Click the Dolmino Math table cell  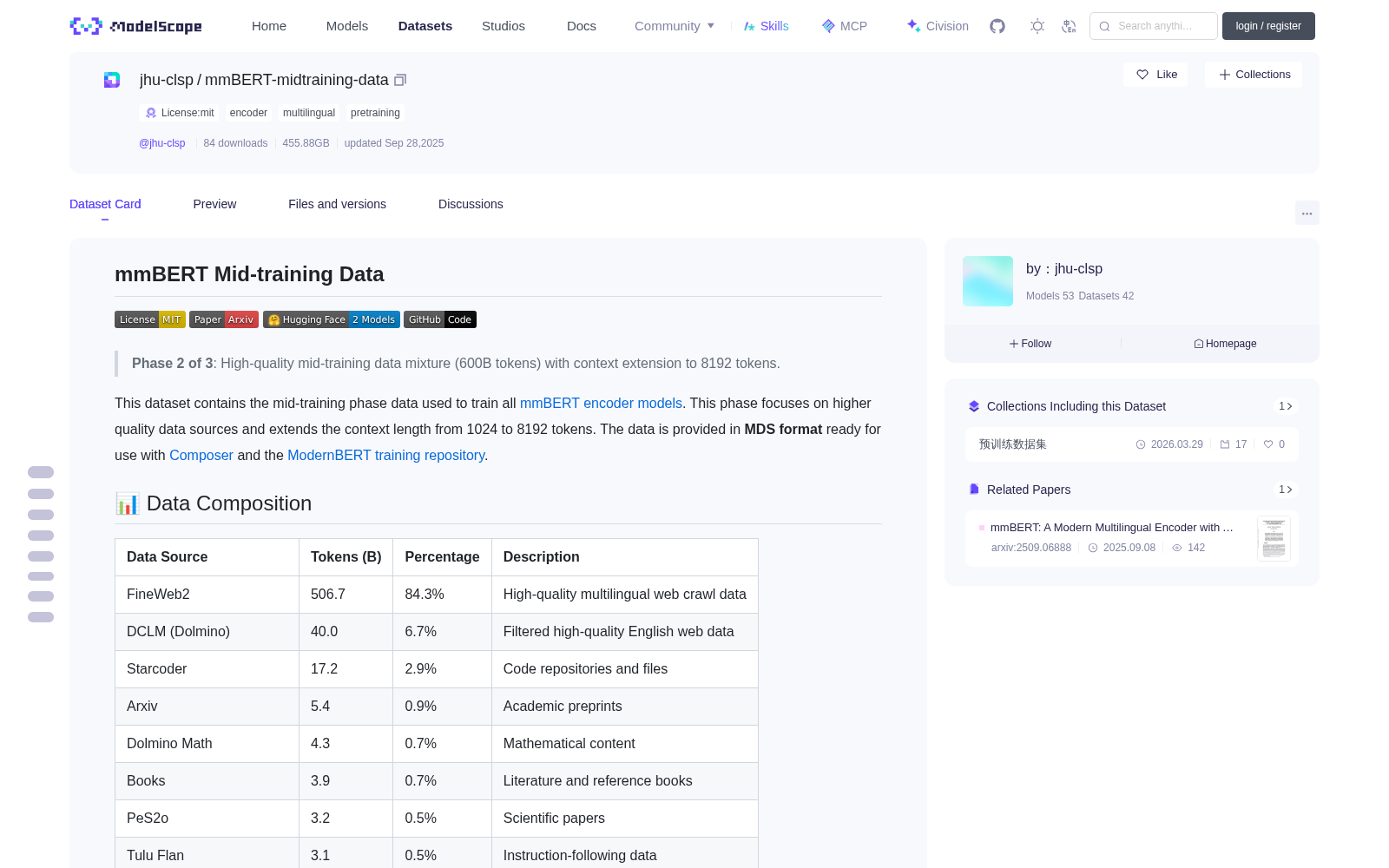pyautogui.click(x=207, y=744)
